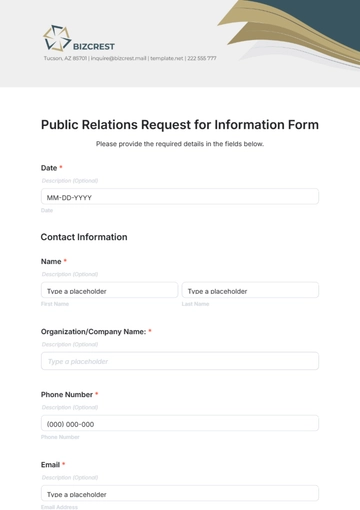Click the 'Description (Optional)' text under Organization/Company Name

click(x=70, y=344)
